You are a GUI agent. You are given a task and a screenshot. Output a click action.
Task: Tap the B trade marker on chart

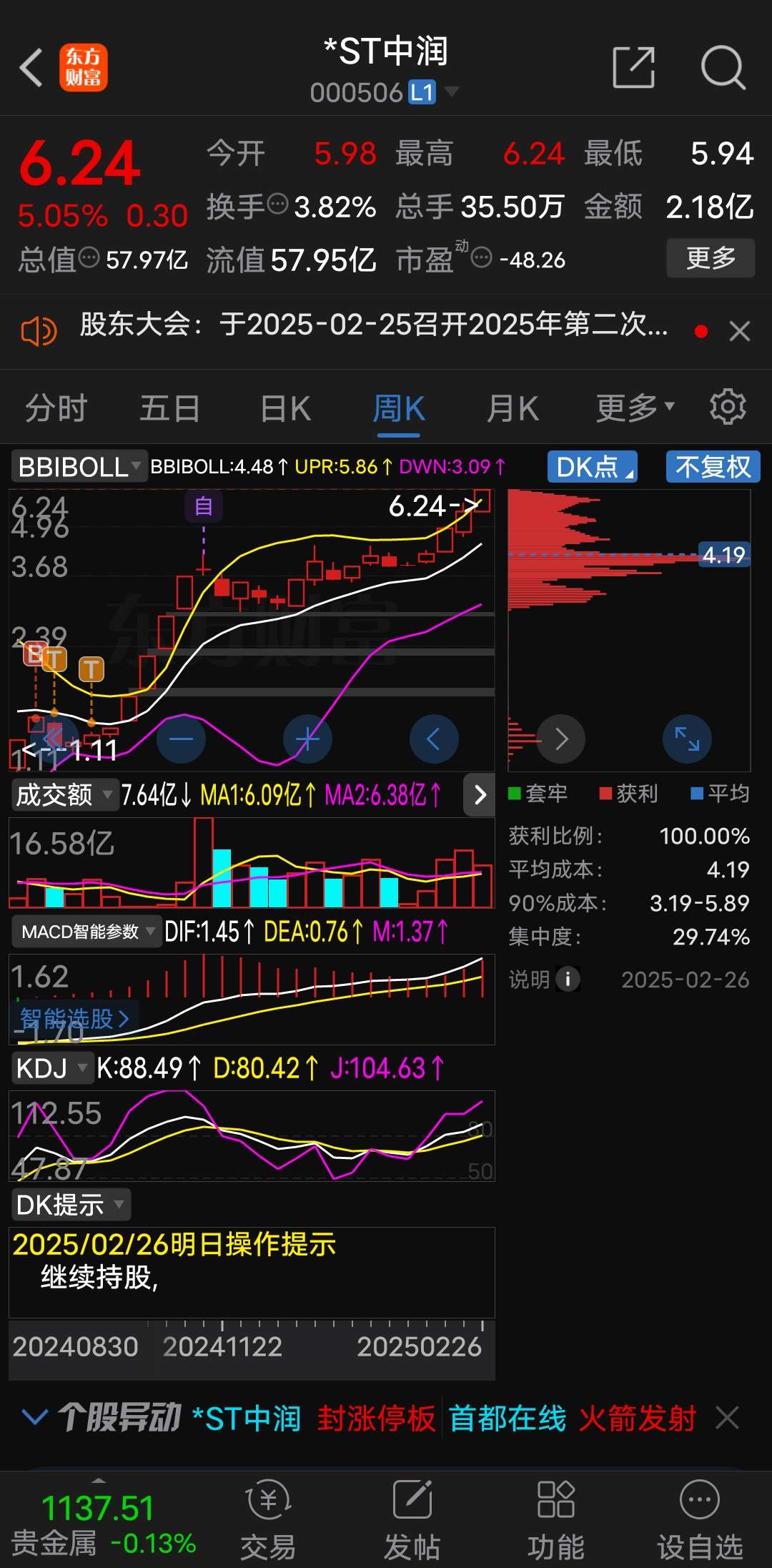click(x=35, y=654)
